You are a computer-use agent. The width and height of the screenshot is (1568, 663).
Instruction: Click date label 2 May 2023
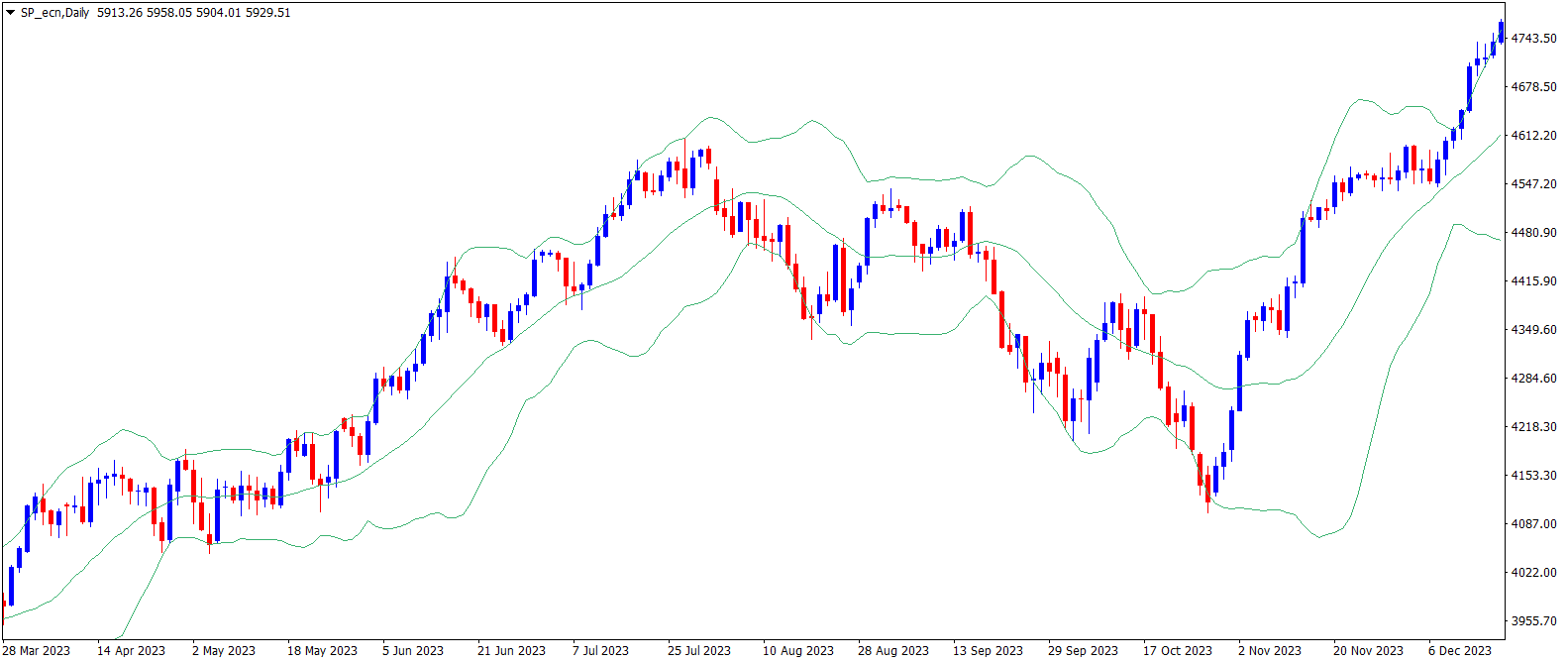pos(223,651)
